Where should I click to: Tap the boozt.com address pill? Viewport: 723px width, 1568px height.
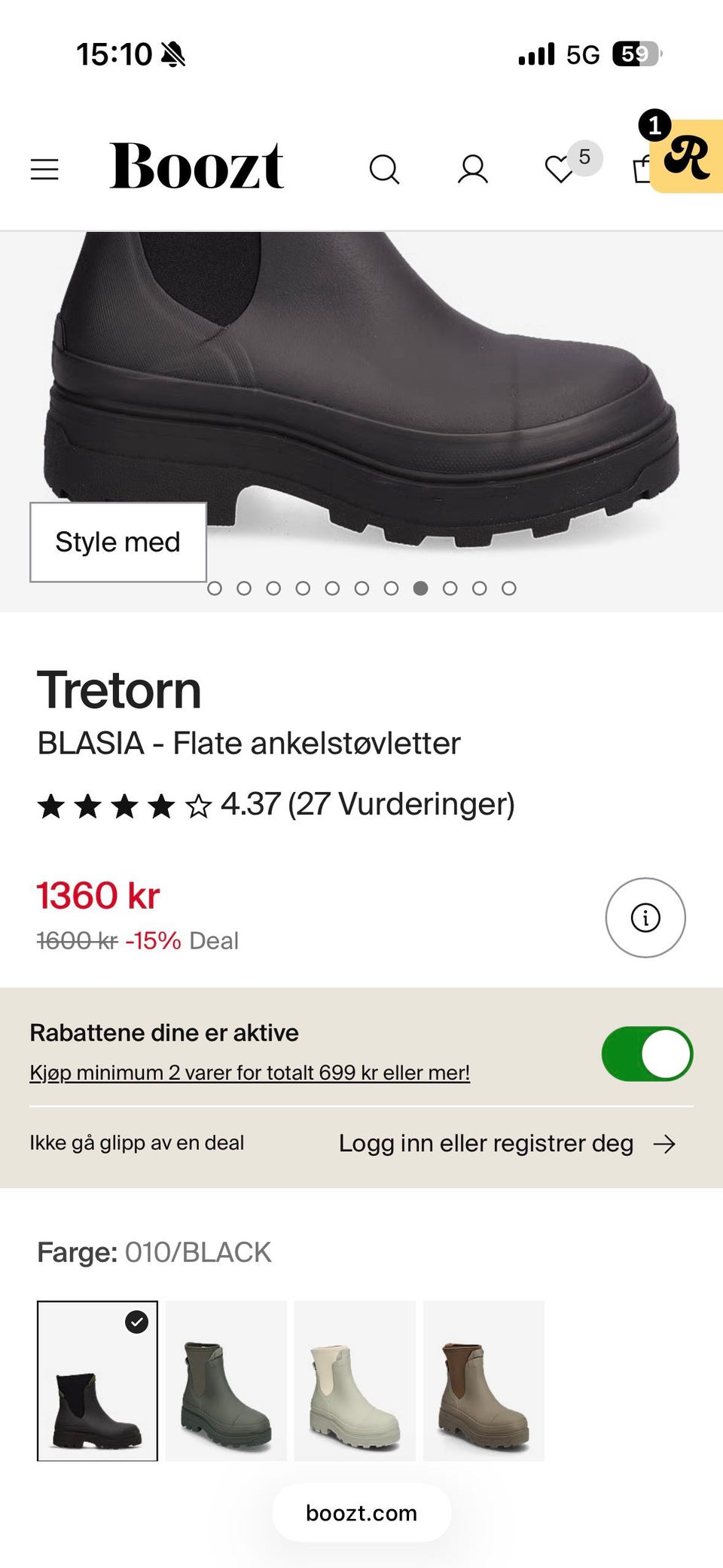coord(361,1513)
